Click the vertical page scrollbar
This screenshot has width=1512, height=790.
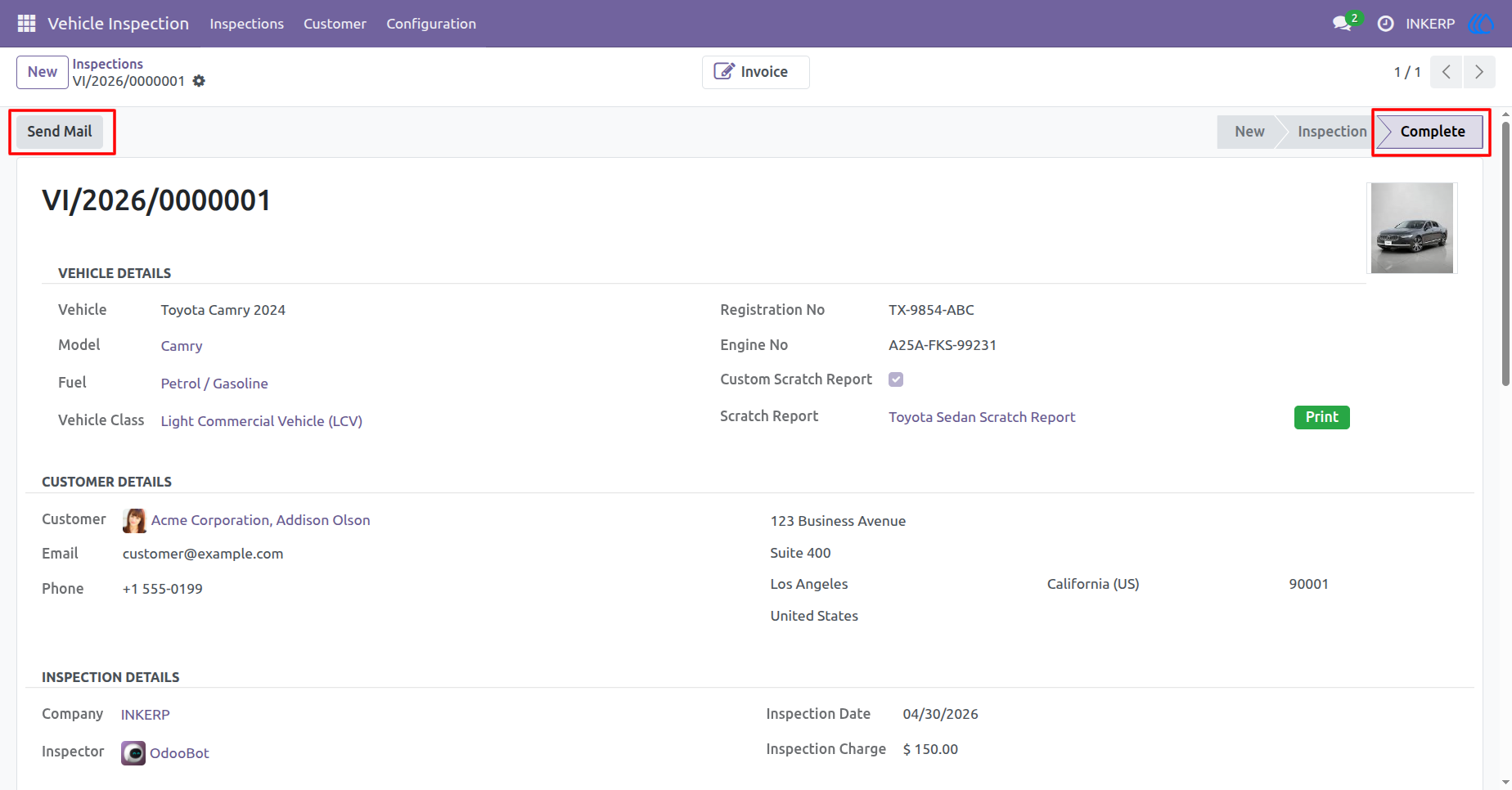click(1505, 254)
